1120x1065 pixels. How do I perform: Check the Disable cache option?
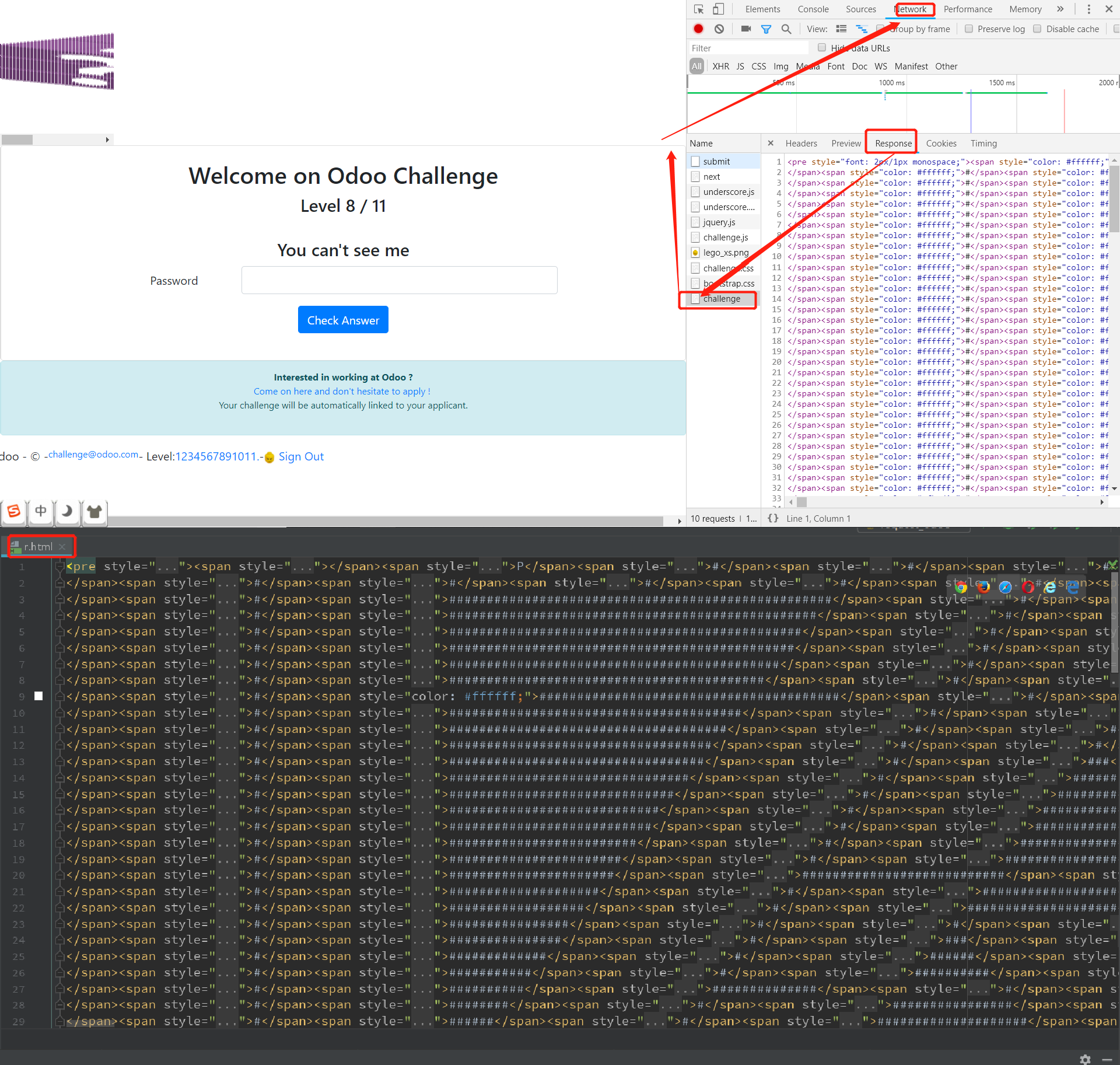coord(1037,29)
